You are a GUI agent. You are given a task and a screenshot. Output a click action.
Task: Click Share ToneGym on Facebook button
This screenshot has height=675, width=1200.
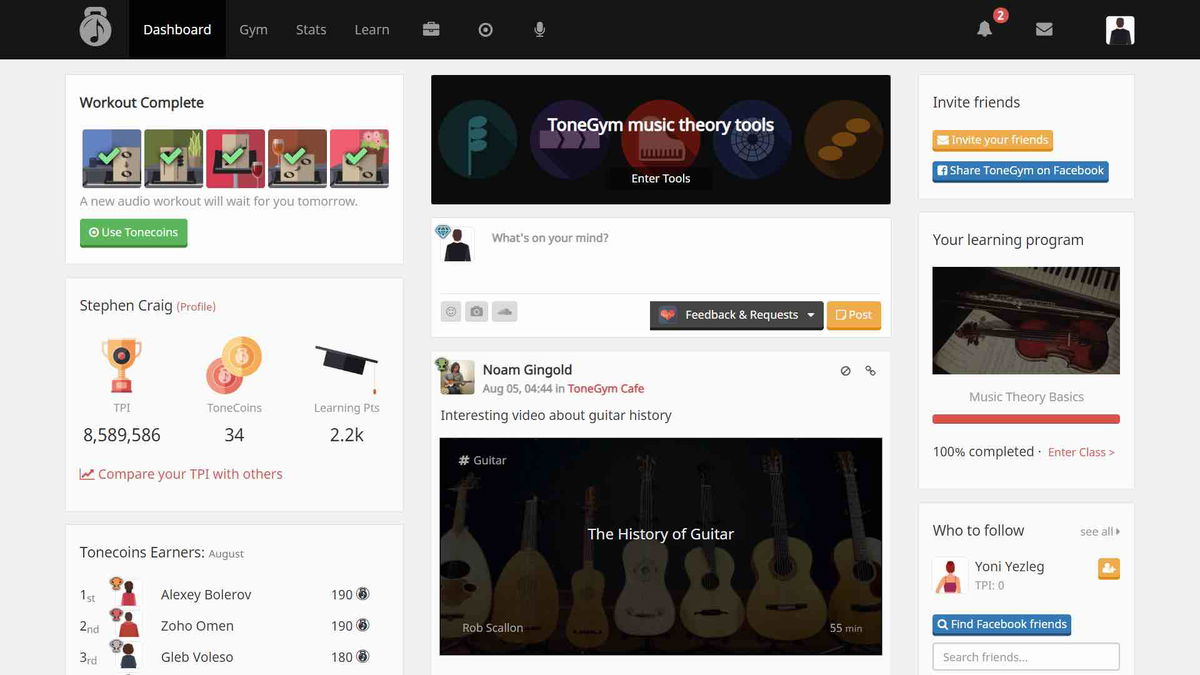click(1020, 171)
